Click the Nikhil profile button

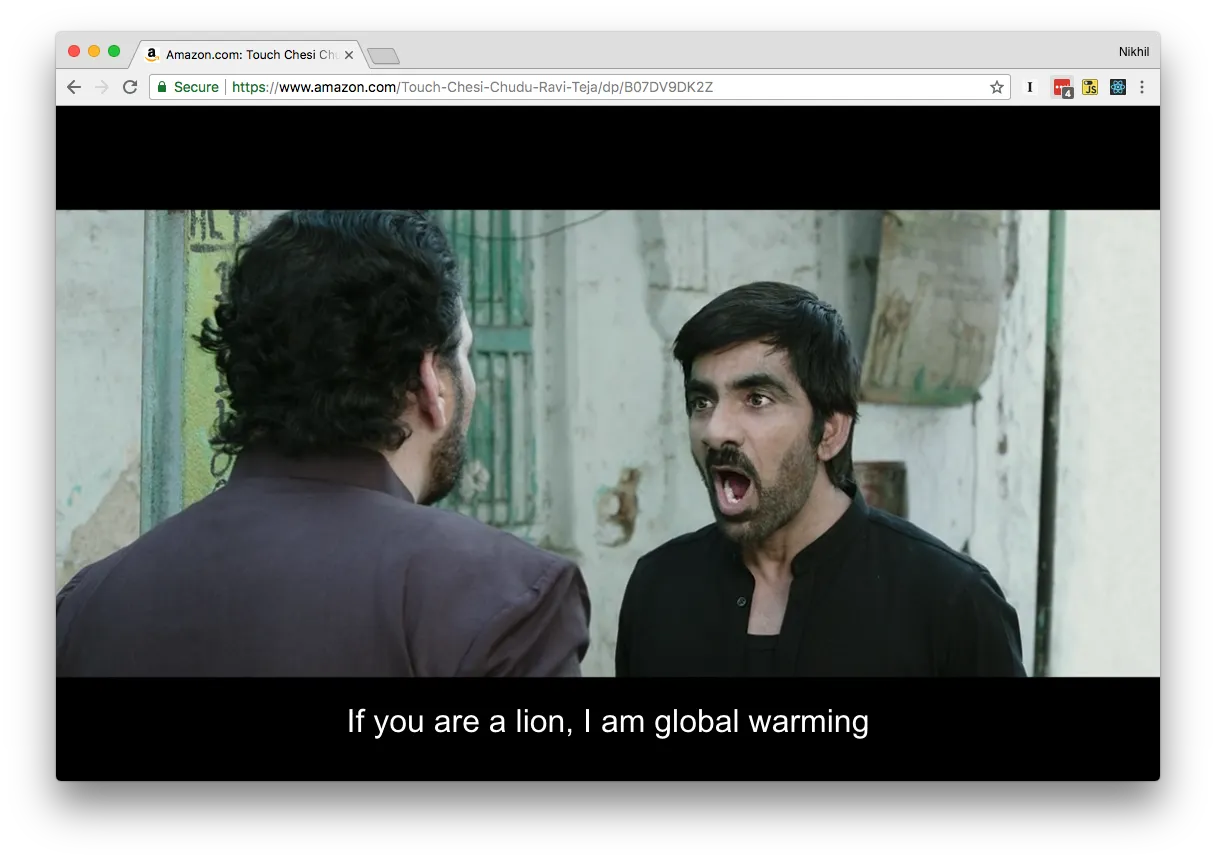pos(1134,51)
